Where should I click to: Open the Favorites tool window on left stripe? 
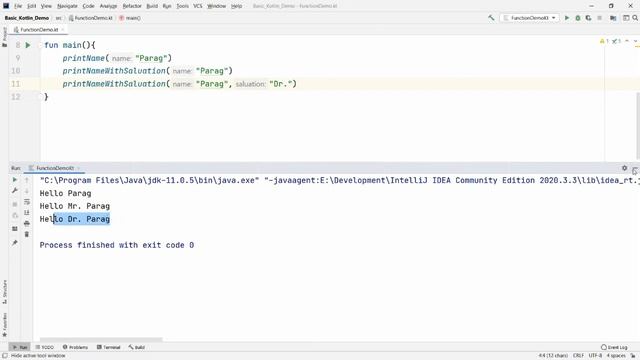4,325
